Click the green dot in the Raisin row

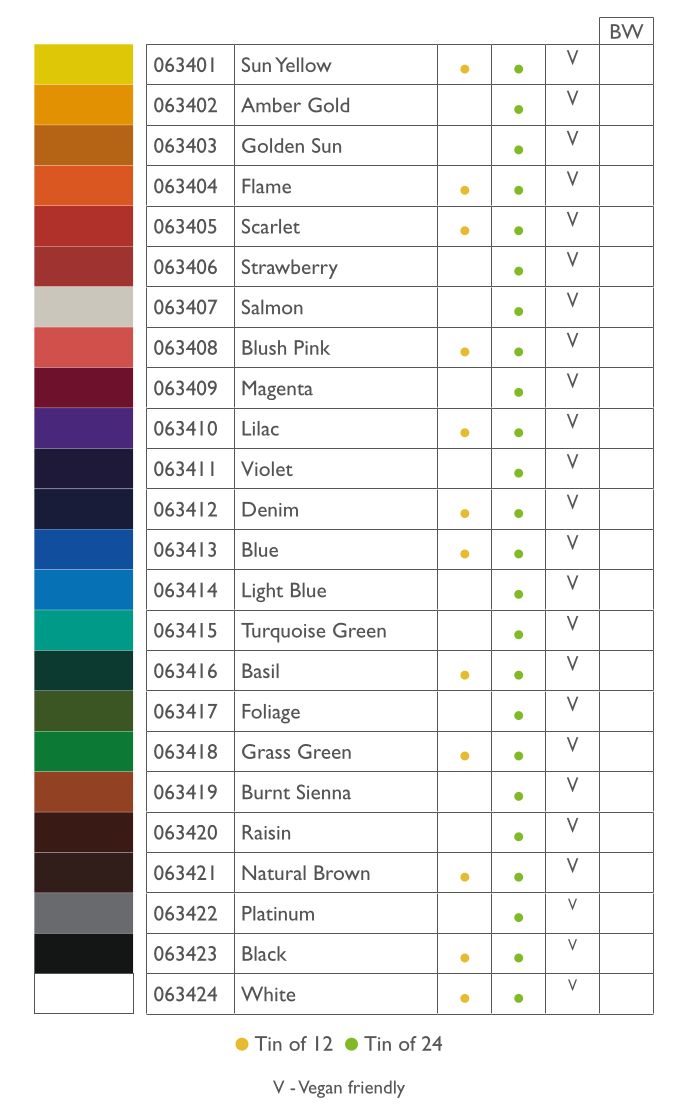click(518, 837)
